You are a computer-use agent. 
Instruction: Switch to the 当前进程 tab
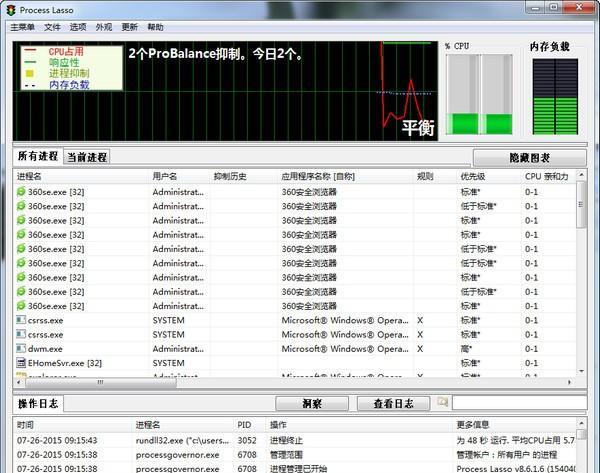pyautogui.click(x=87, y=157)
